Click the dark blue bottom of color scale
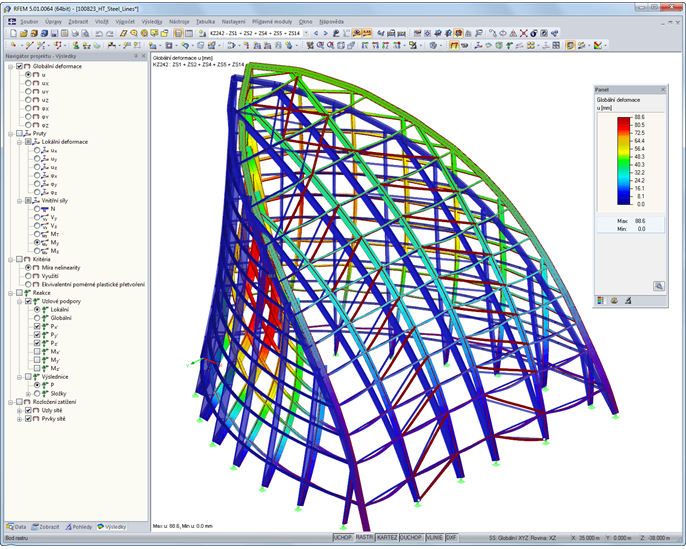The image size is (686, 549). [x=624, y=200]
